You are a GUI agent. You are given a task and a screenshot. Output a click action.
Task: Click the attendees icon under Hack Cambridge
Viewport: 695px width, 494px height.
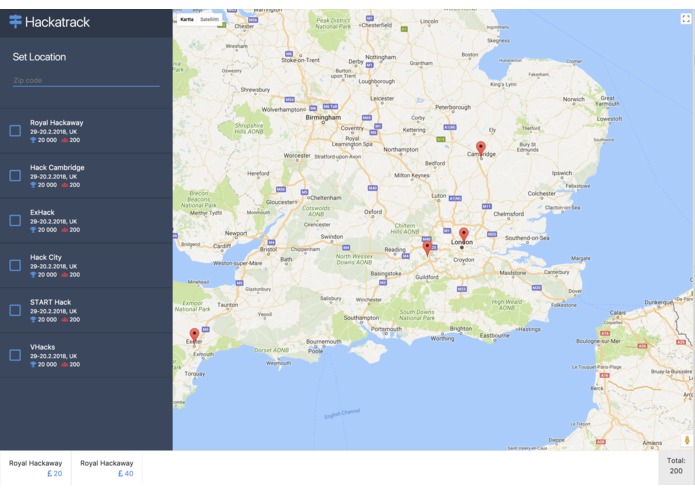click(x=64, y=185)
